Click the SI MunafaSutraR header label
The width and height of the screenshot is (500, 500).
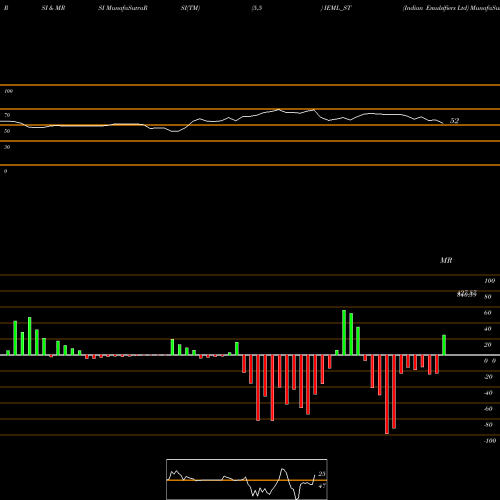[123, 8]
